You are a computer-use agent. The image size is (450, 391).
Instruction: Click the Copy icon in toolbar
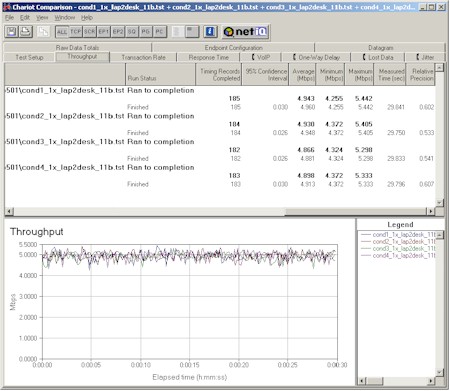coord(43,32)
